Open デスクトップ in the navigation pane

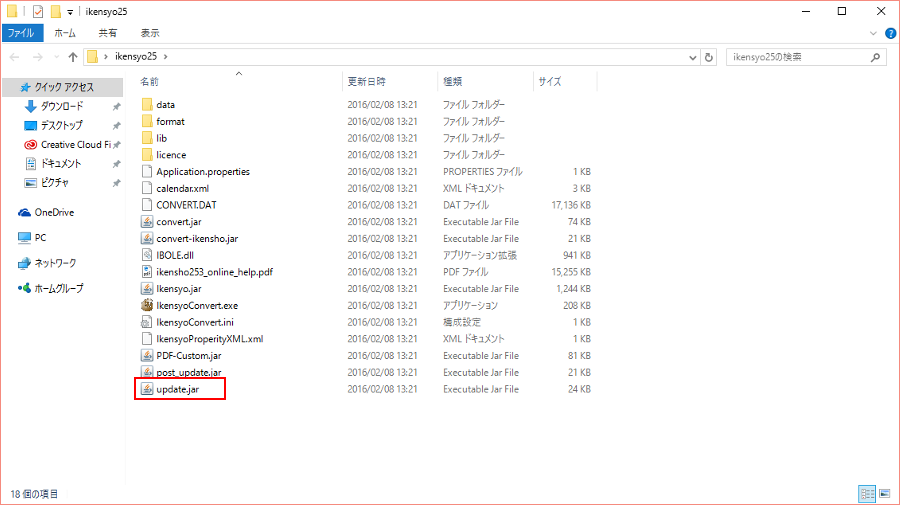pos(61,125)
